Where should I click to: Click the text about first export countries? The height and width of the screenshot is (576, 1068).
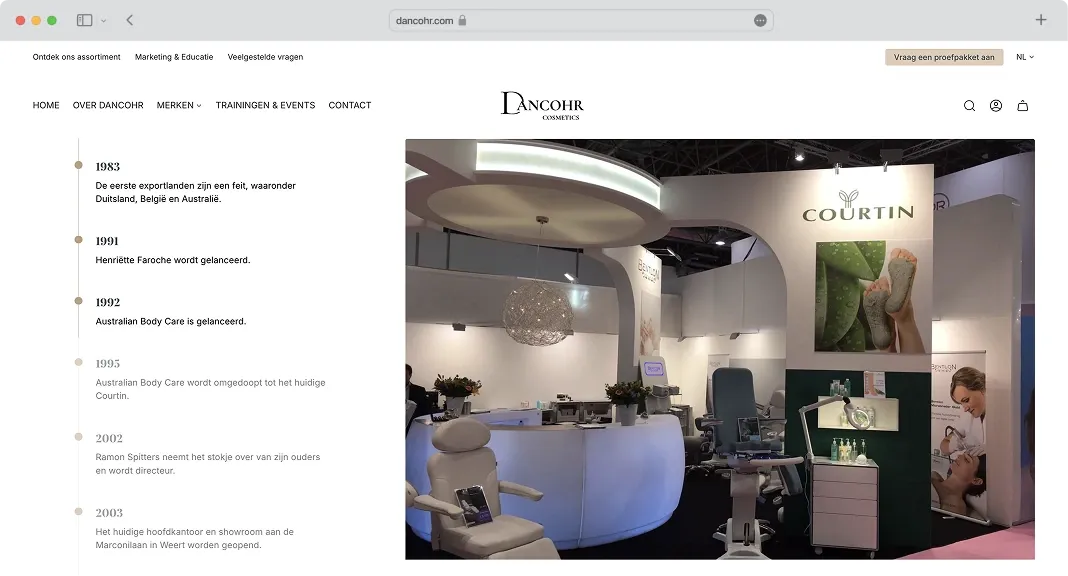pyautogui.click(x=195, y=192)
